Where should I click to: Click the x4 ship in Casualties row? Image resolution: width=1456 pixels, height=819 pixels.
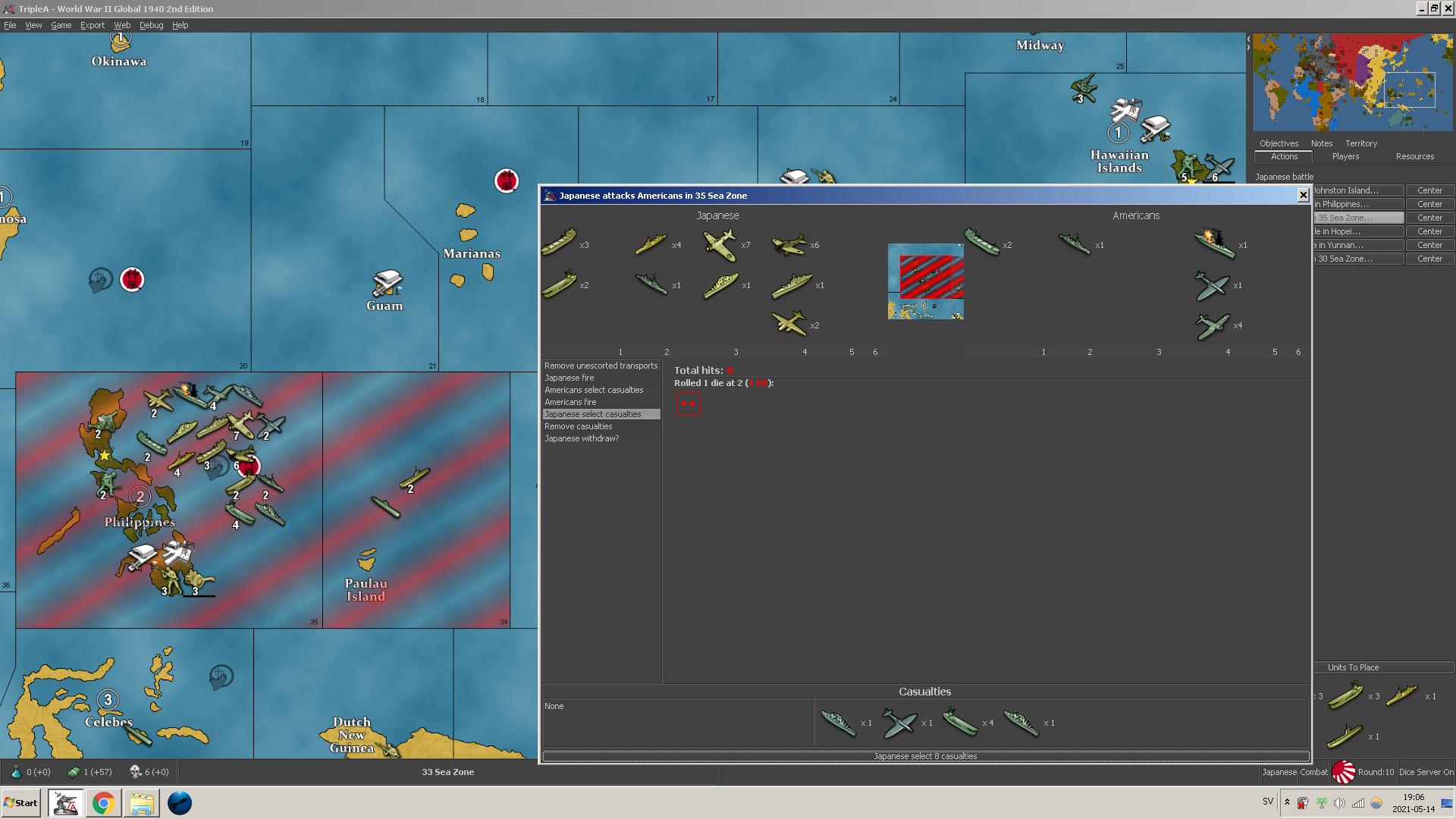(961, 723)
